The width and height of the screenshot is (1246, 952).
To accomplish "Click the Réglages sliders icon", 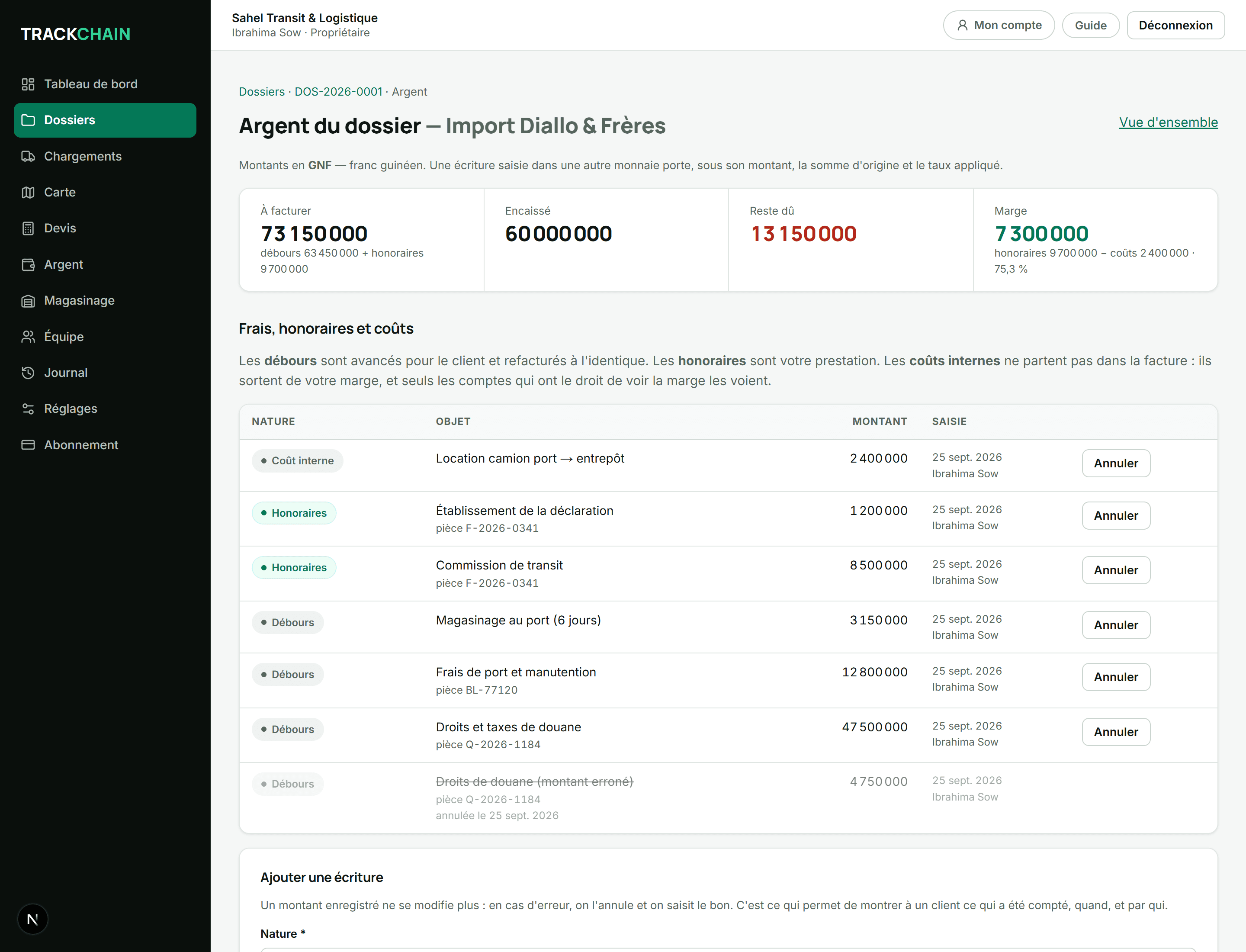I will point(28,408).
